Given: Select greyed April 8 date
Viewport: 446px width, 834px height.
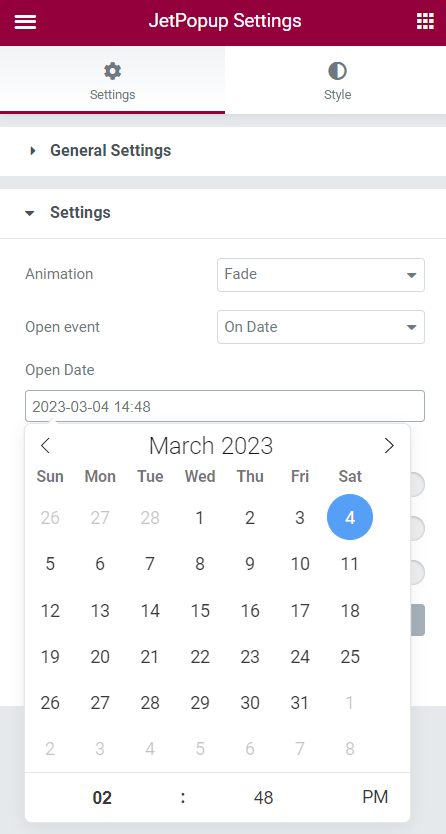Looking at the screenshot, I should click(350, 749).
